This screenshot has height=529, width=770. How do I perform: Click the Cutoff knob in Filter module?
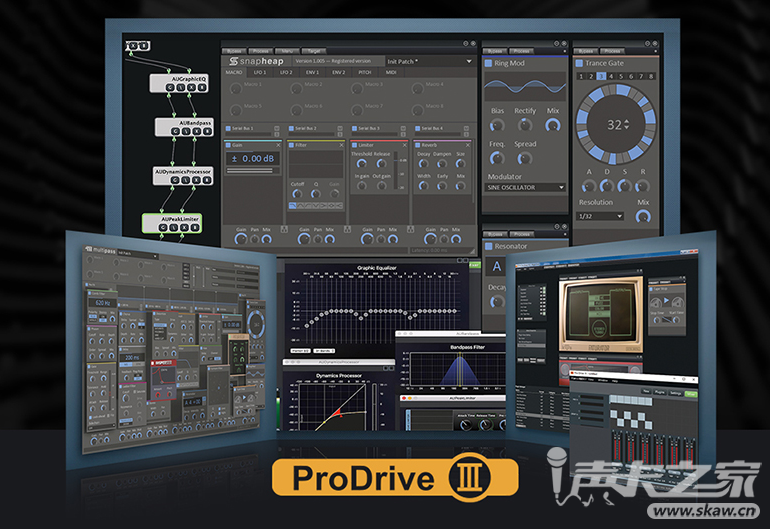(x=297, y=194)
